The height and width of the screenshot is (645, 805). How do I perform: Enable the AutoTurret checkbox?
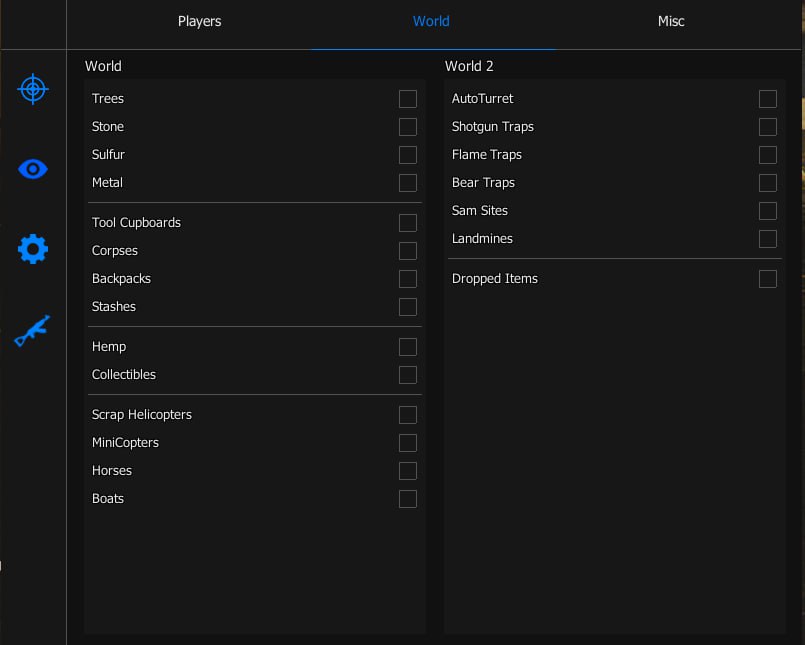click(x=768, y=99)
